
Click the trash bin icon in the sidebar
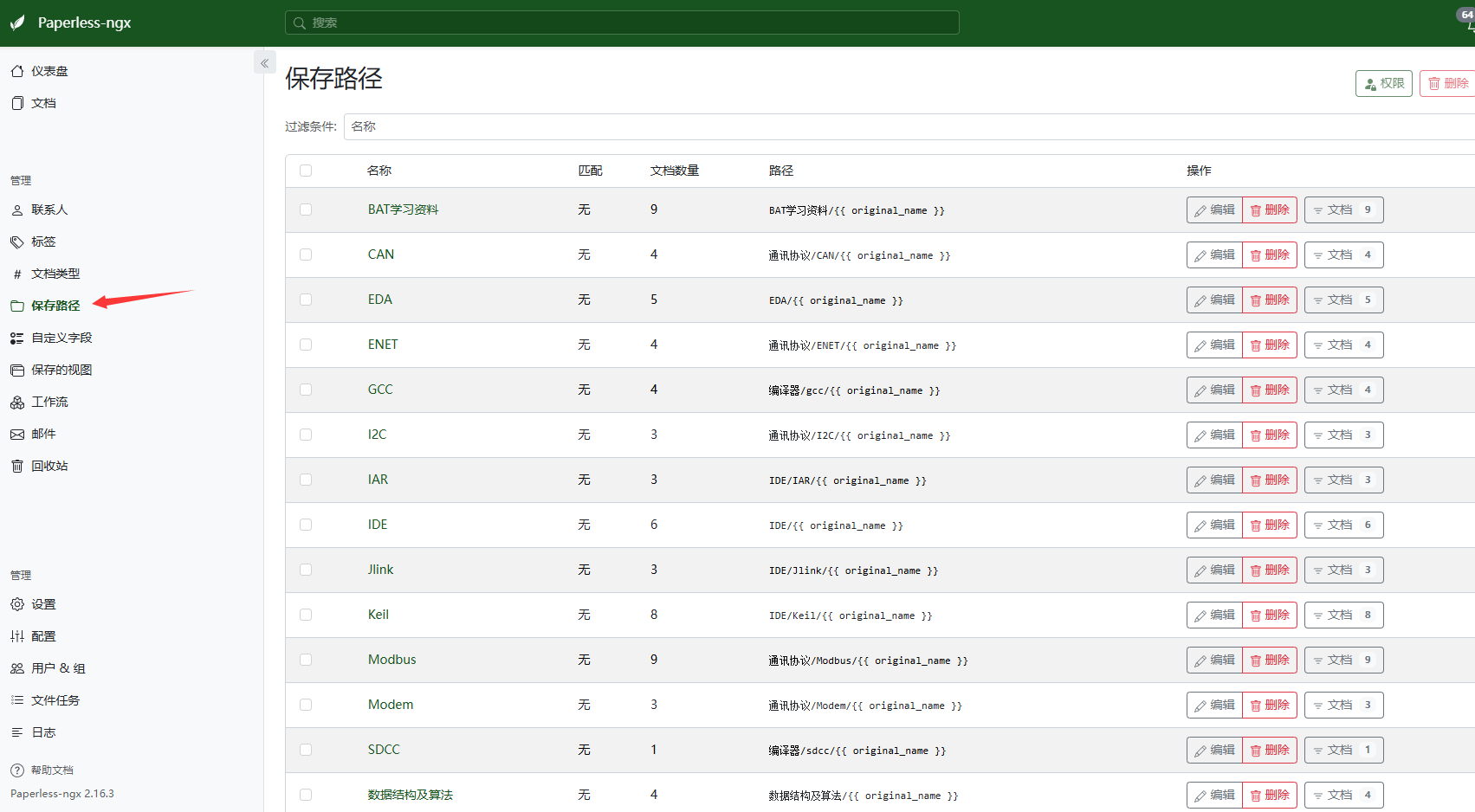[17, 466]
